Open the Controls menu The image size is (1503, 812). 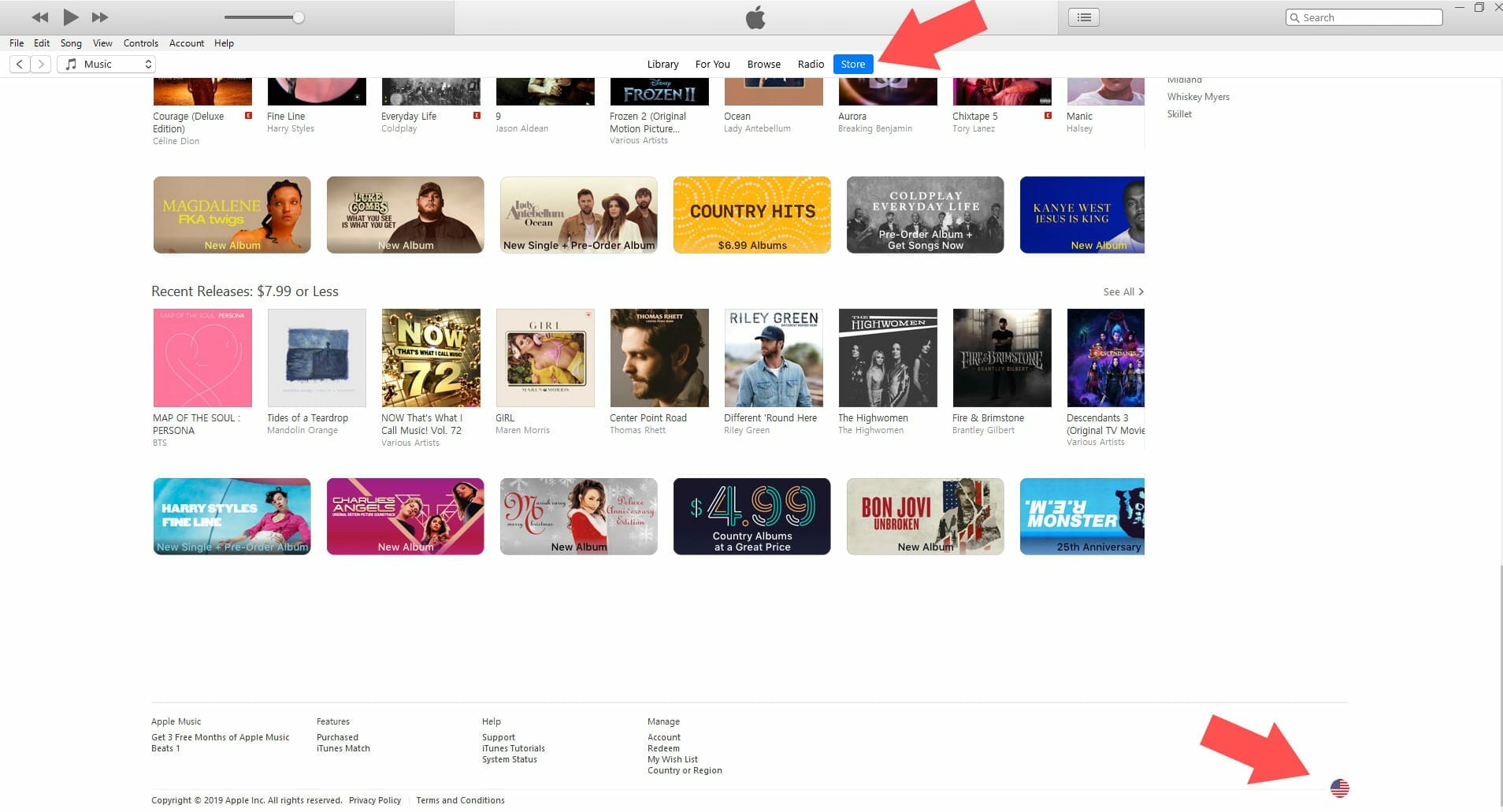coord(141,43)
